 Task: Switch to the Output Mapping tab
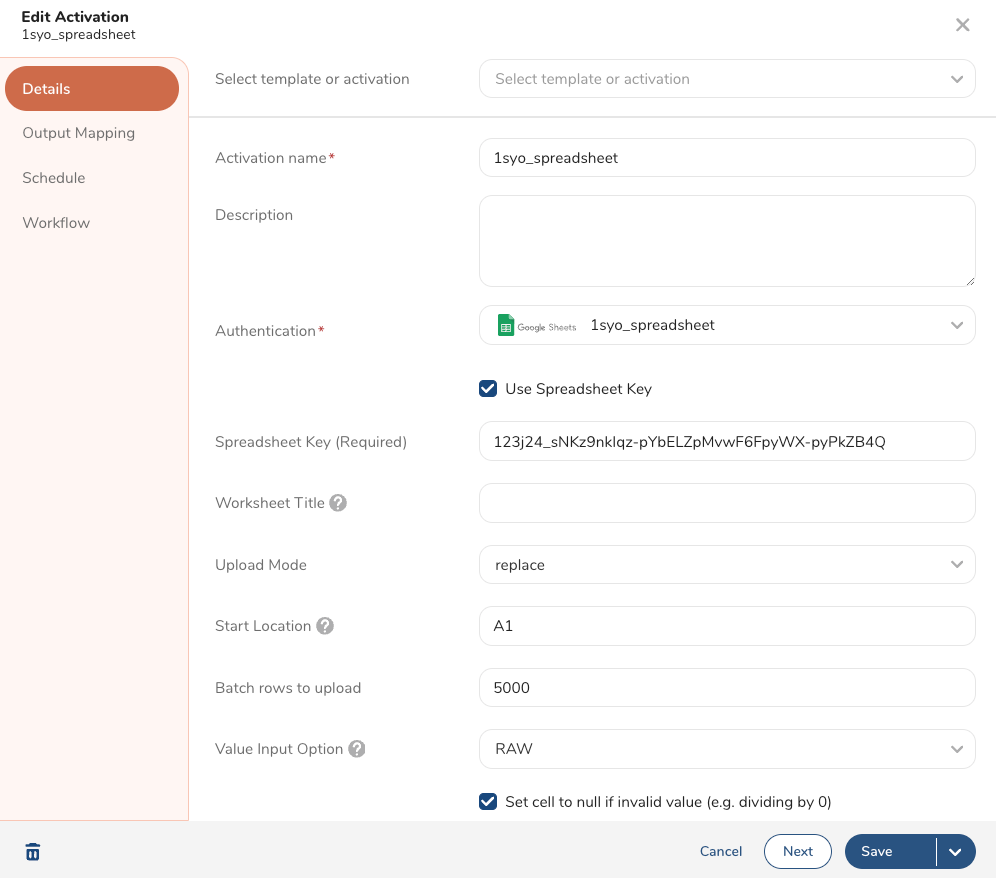pyautogui.click(x=79, y=133)
